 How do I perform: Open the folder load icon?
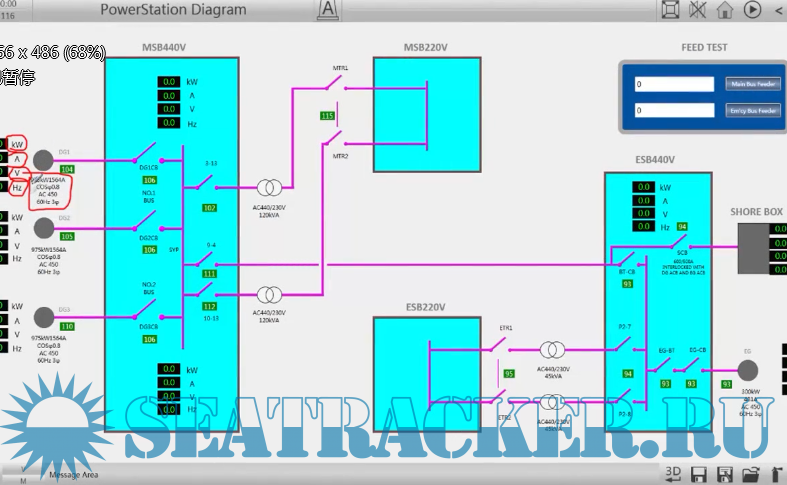click(751, 473)
